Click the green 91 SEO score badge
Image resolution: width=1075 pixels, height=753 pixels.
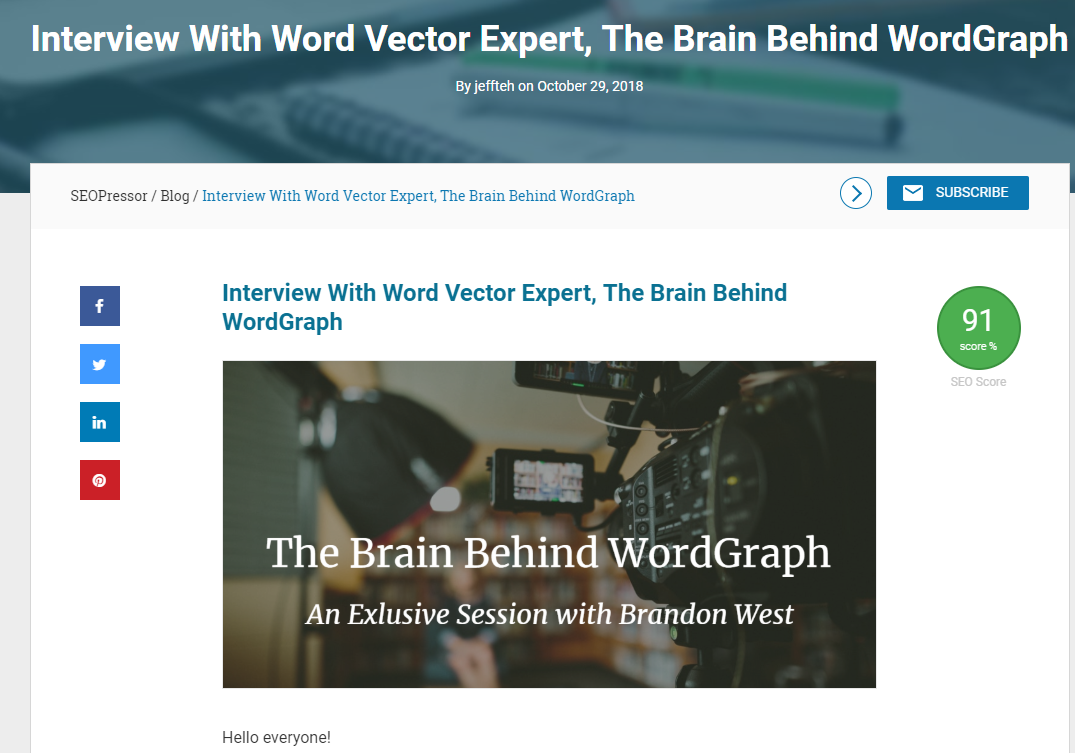[978, 328]
